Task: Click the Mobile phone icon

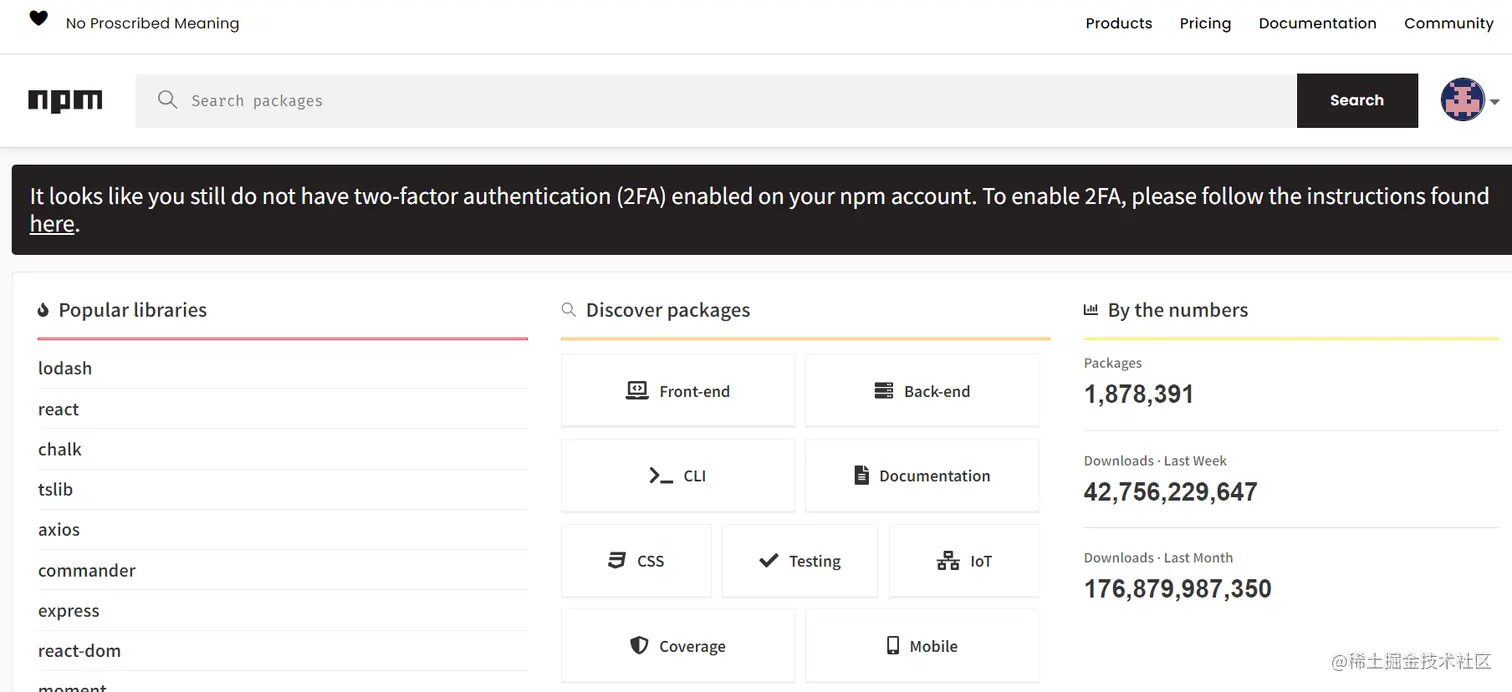Action: click(893, 646)
